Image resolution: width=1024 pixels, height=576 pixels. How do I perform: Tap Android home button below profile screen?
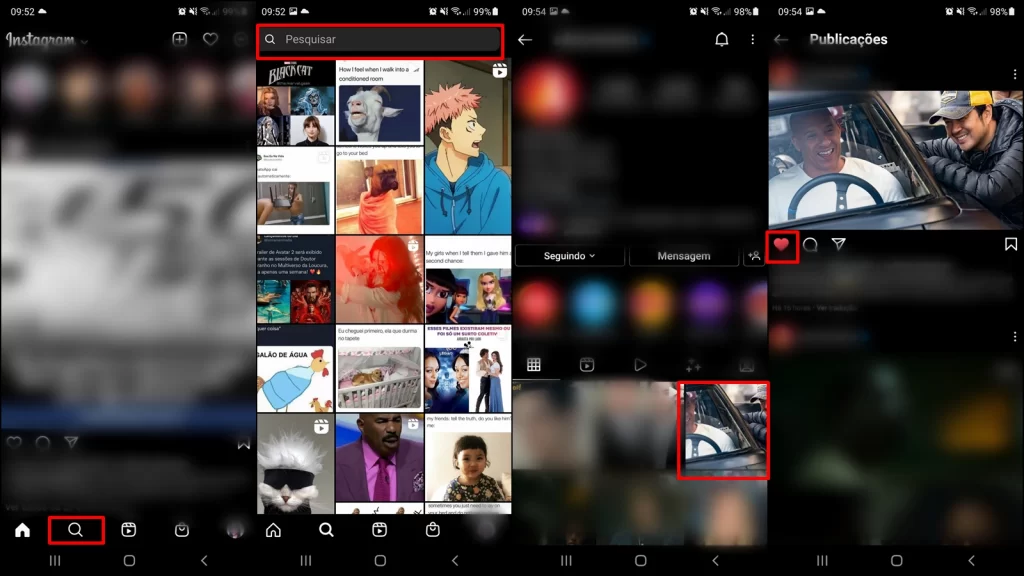pyautogui.click(x=641, y=560)
